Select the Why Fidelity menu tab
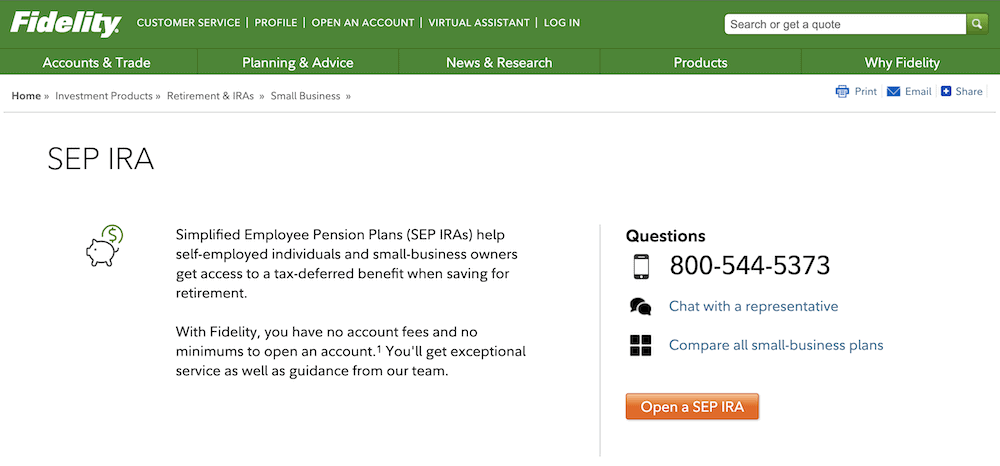The image size is (1000, 466). (902, 62)
